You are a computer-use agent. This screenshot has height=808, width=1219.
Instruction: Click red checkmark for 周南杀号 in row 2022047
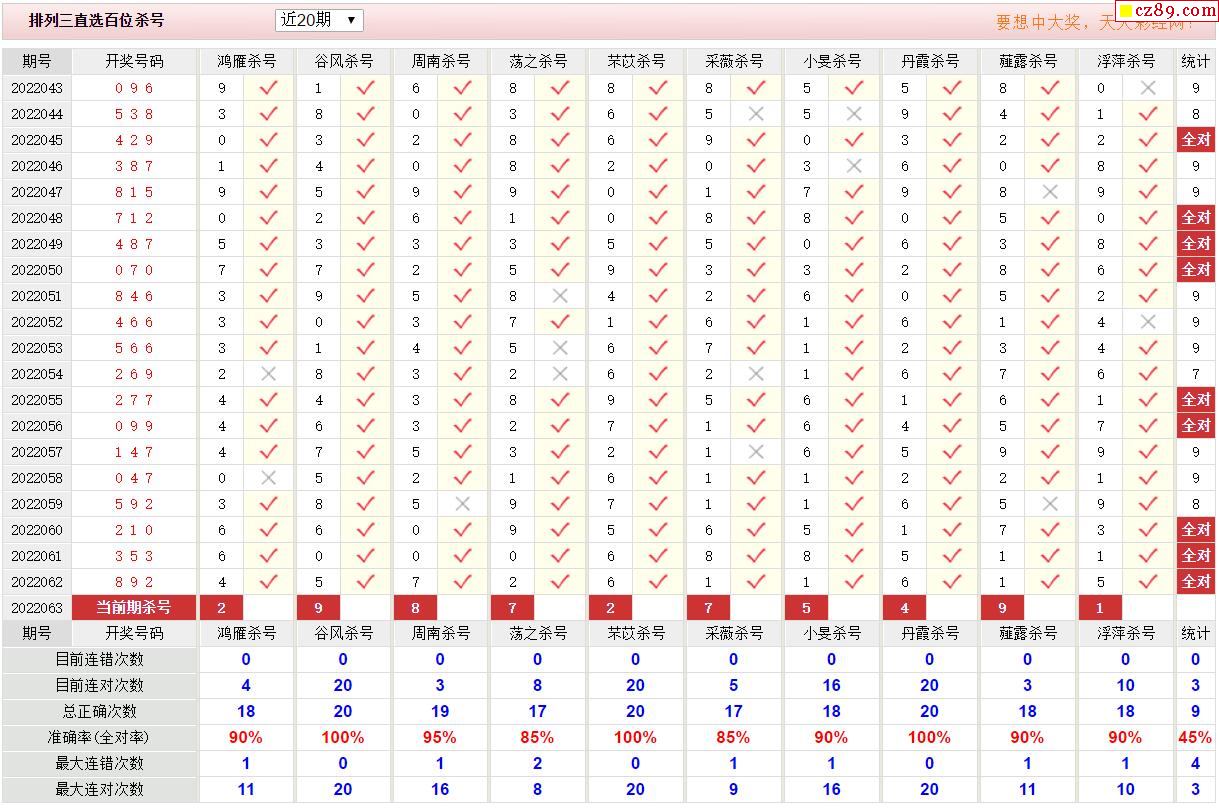[x=462, y=192]
